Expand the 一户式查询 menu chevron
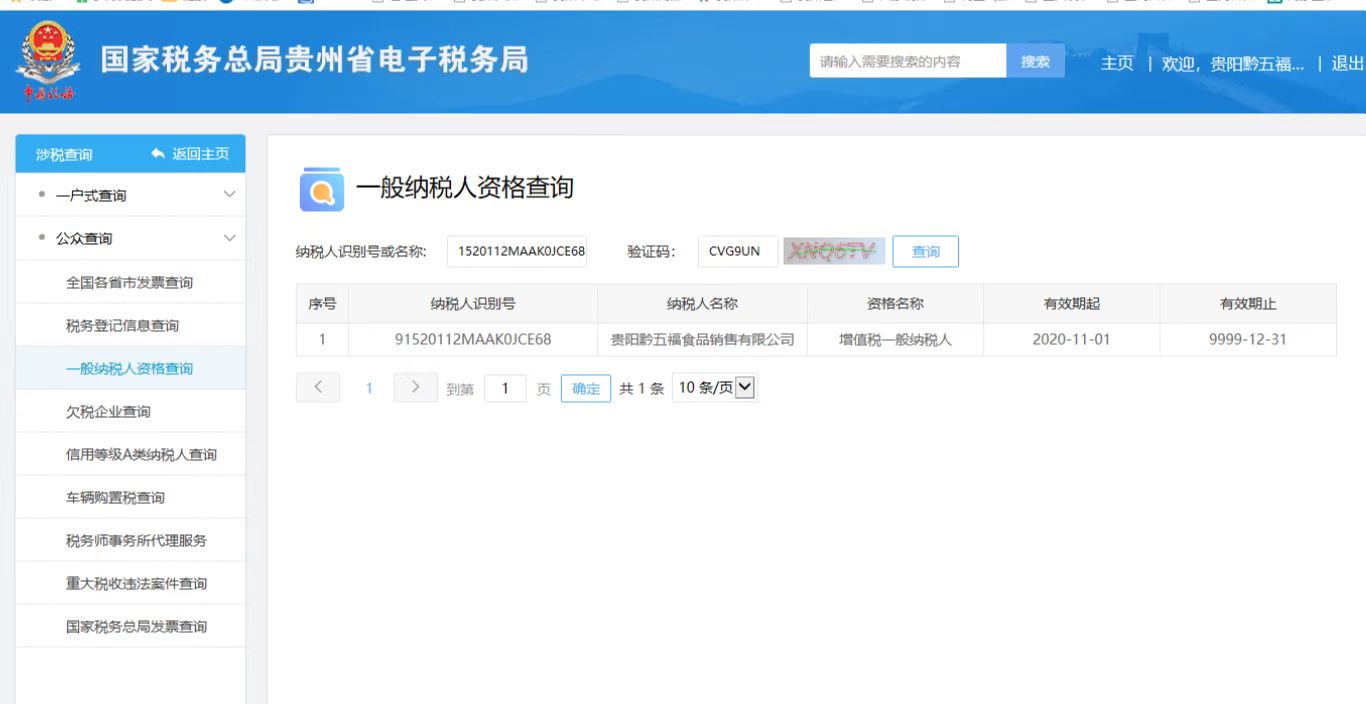This screenshot has height=704, width=1366. pos(229,195)
